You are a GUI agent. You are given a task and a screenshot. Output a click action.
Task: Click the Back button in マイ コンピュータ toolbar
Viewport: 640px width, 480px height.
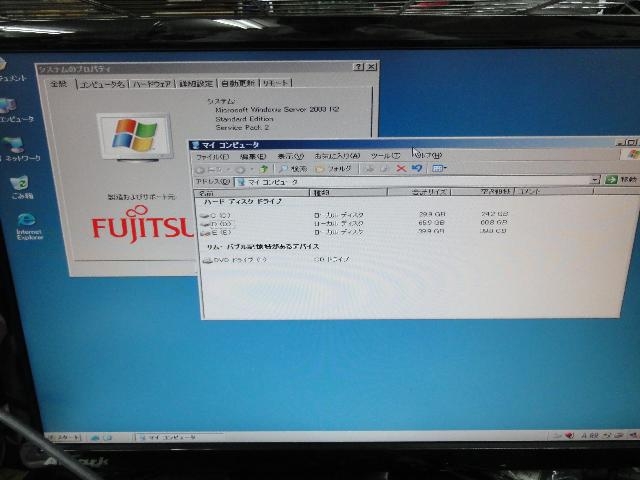click(x=208, y=169)
